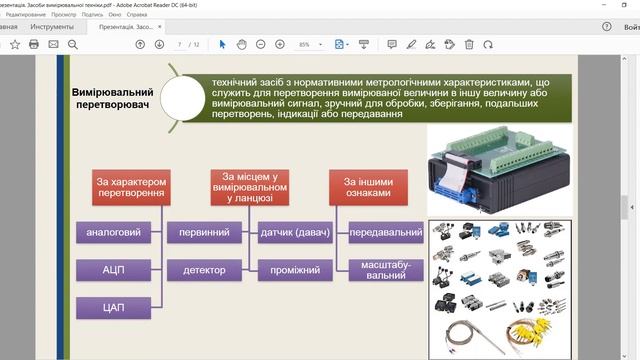Activate the hand pan tool
The image size is (640, 360).
pos(242,44)
